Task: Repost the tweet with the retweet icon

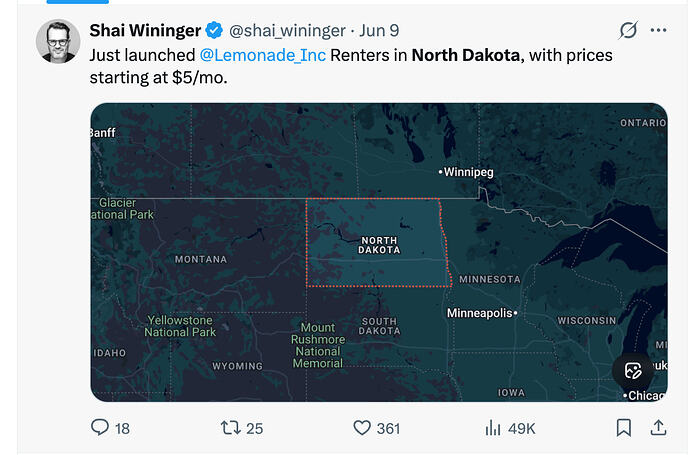Action: (230, 428)
